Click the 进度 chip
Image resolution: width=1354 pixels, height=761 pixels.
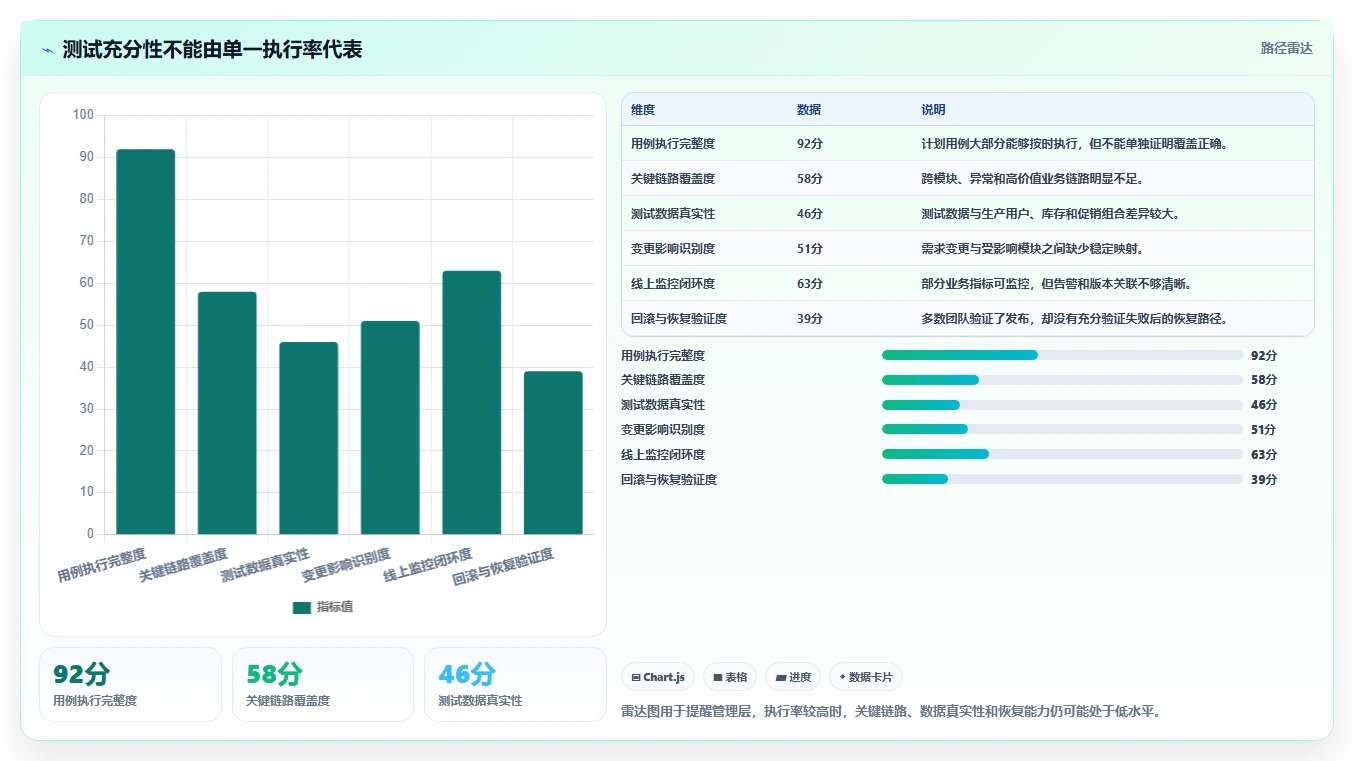point(793,677)
